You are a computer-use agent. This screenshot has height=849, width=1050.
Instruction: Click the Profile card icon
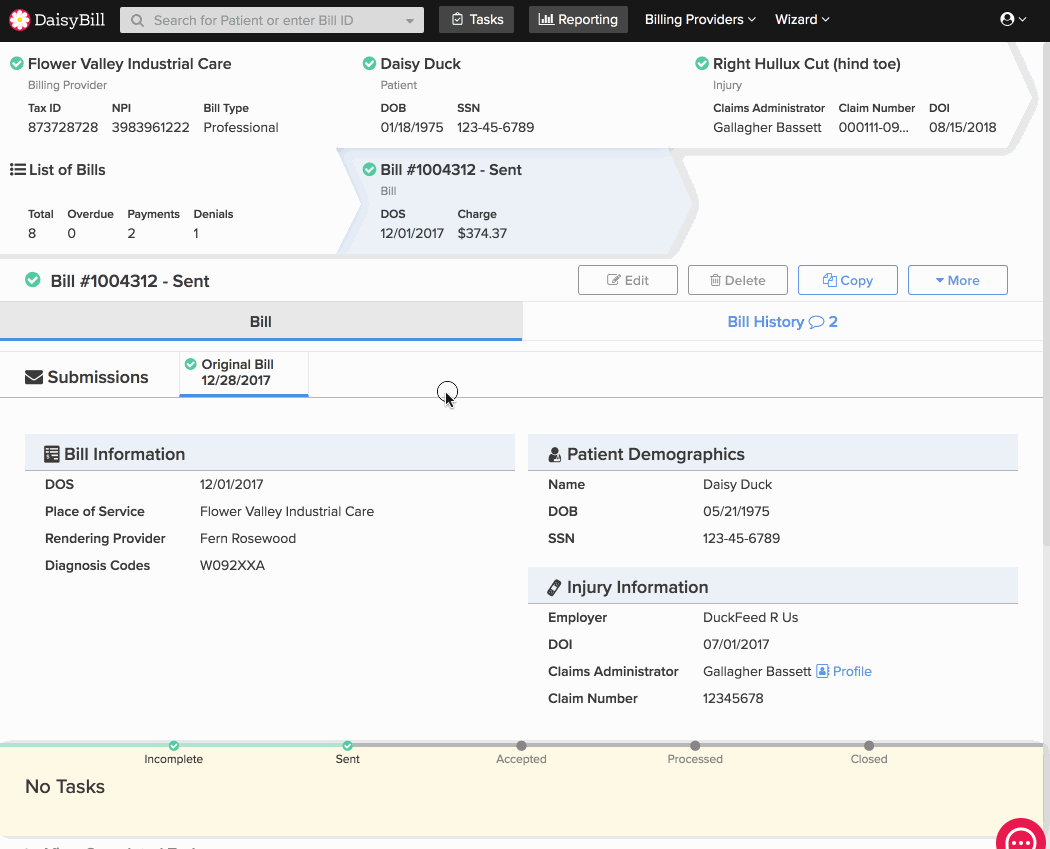coord(822,671)
